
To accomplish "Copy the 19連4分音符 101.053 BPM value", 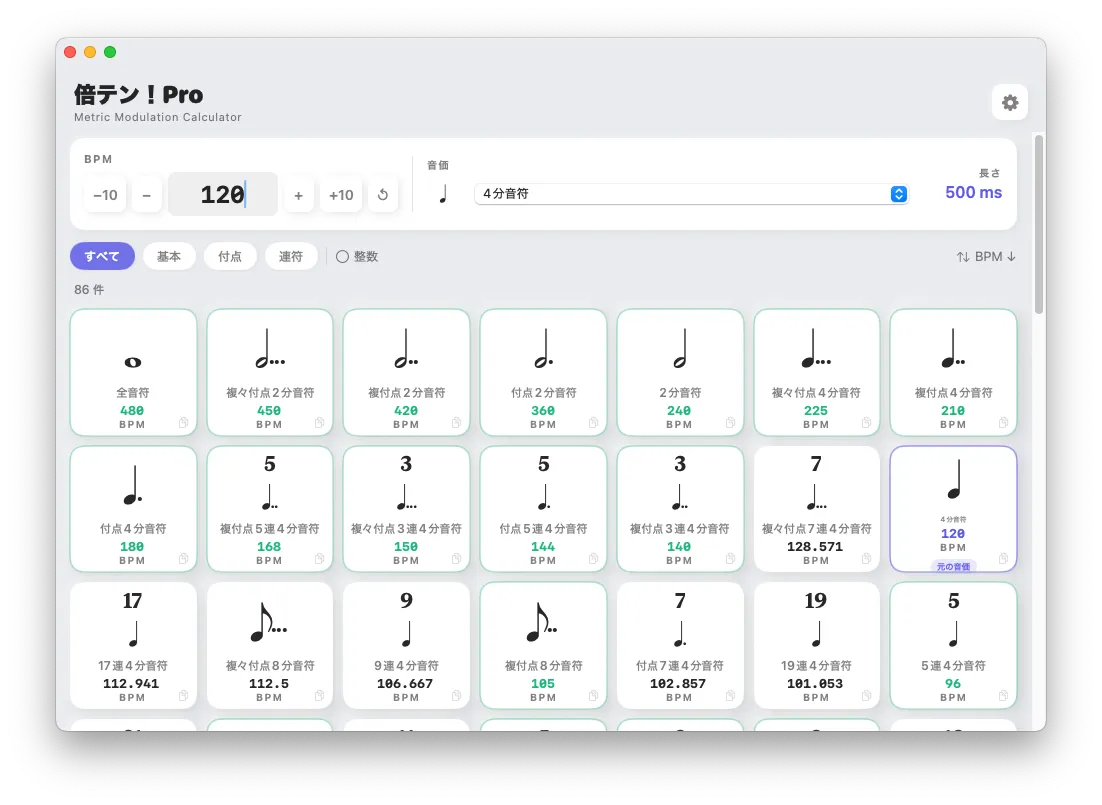I will 867,695.
